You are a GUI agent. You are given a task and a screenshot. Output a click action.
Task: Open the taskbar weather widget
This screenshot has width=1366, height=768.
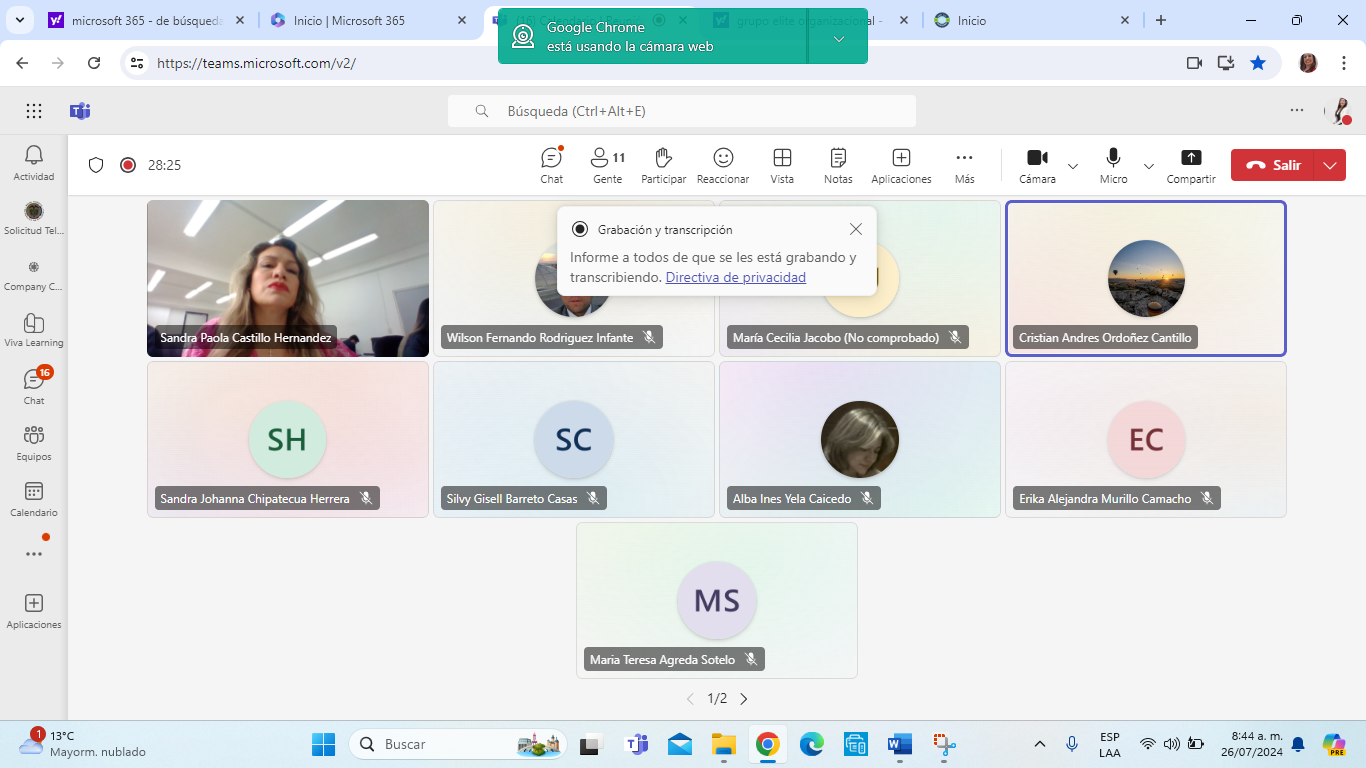click(x=84, y=744)
